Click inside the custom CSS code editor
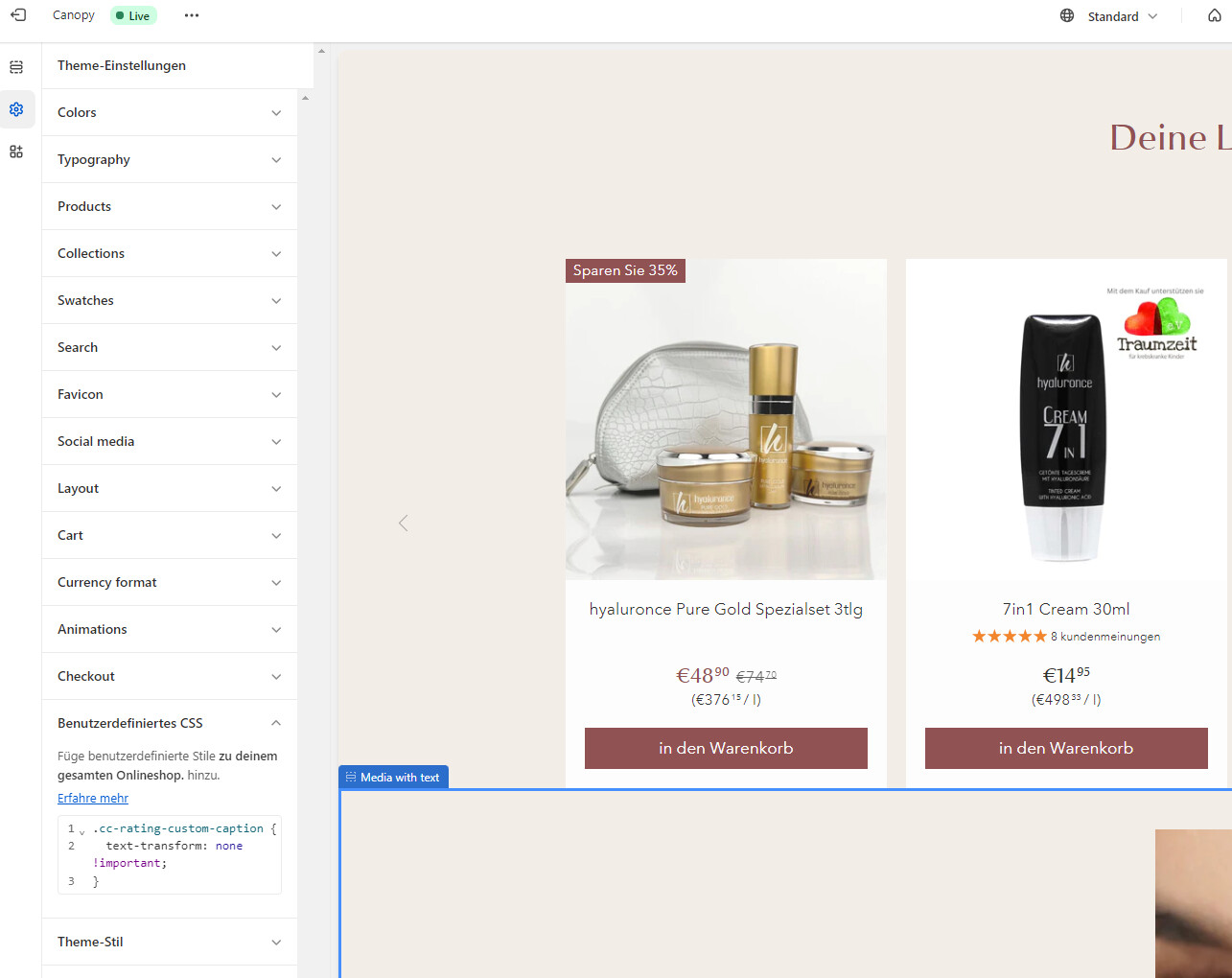The width and height of the screenshot is (1232, 978). click(170, 854)
